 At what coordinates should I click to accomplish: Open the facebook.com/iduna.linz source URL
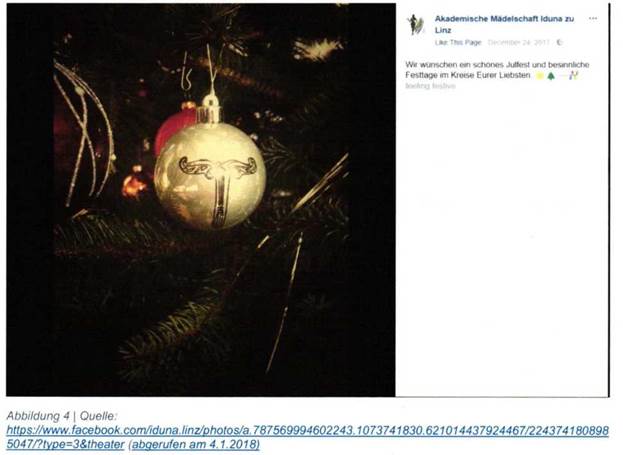tap(308, 437)
